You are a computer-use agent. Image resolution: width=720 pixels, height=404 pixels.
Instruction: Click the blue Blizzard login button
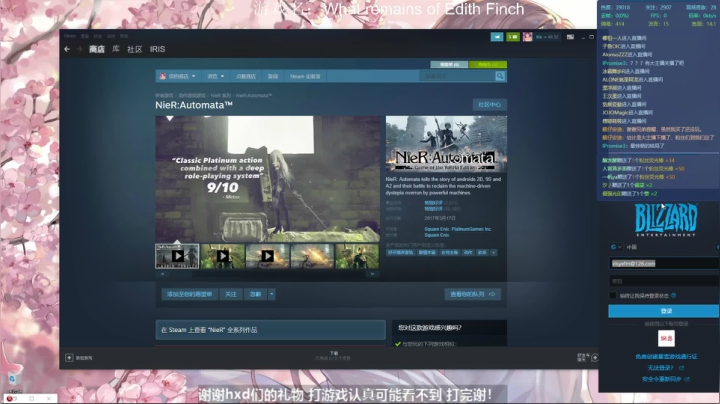pos(664,311)
